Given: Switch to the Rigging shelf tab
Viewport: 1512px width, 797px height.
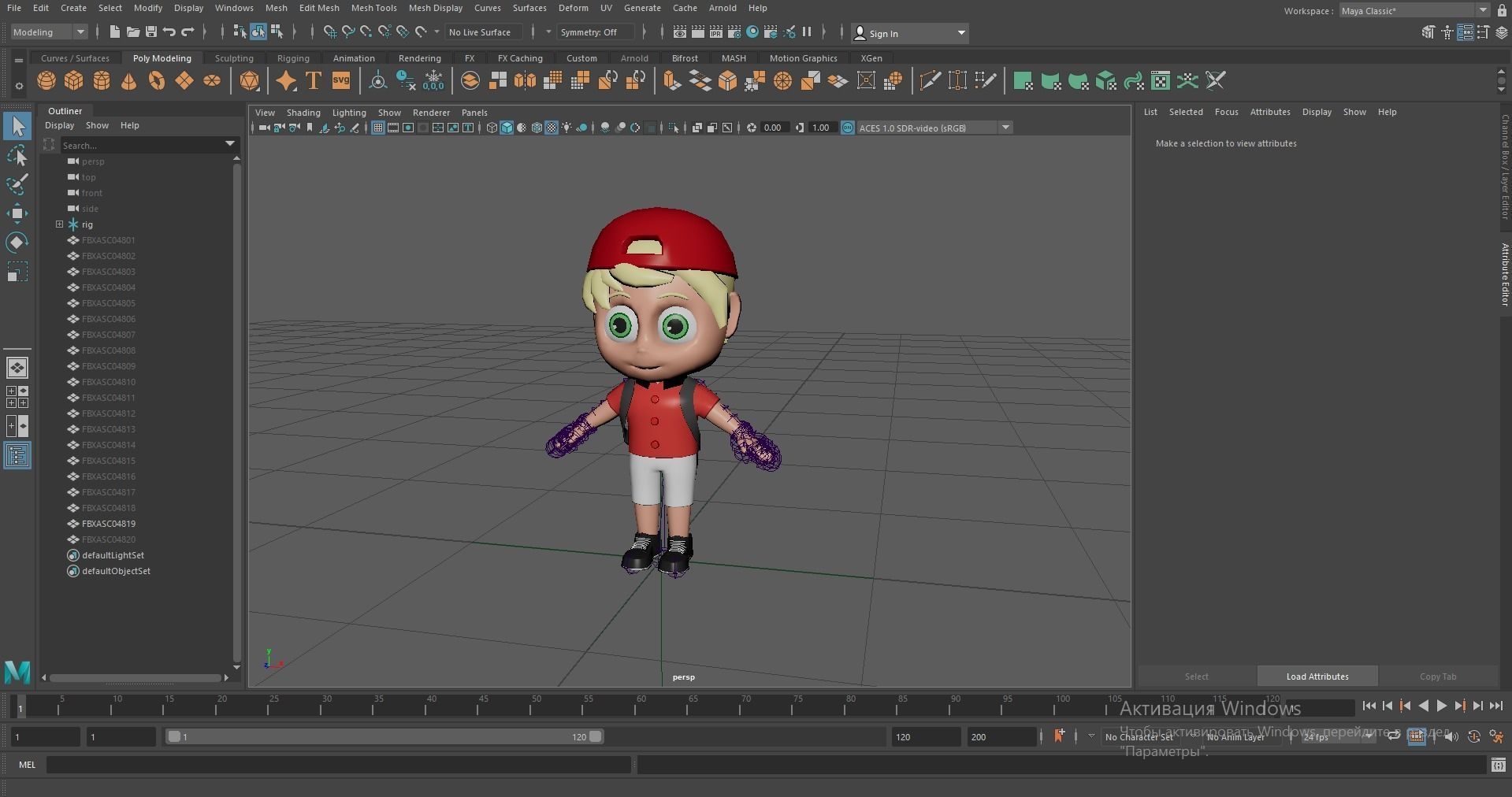Looking at the screenshot, I should (292, 57).
